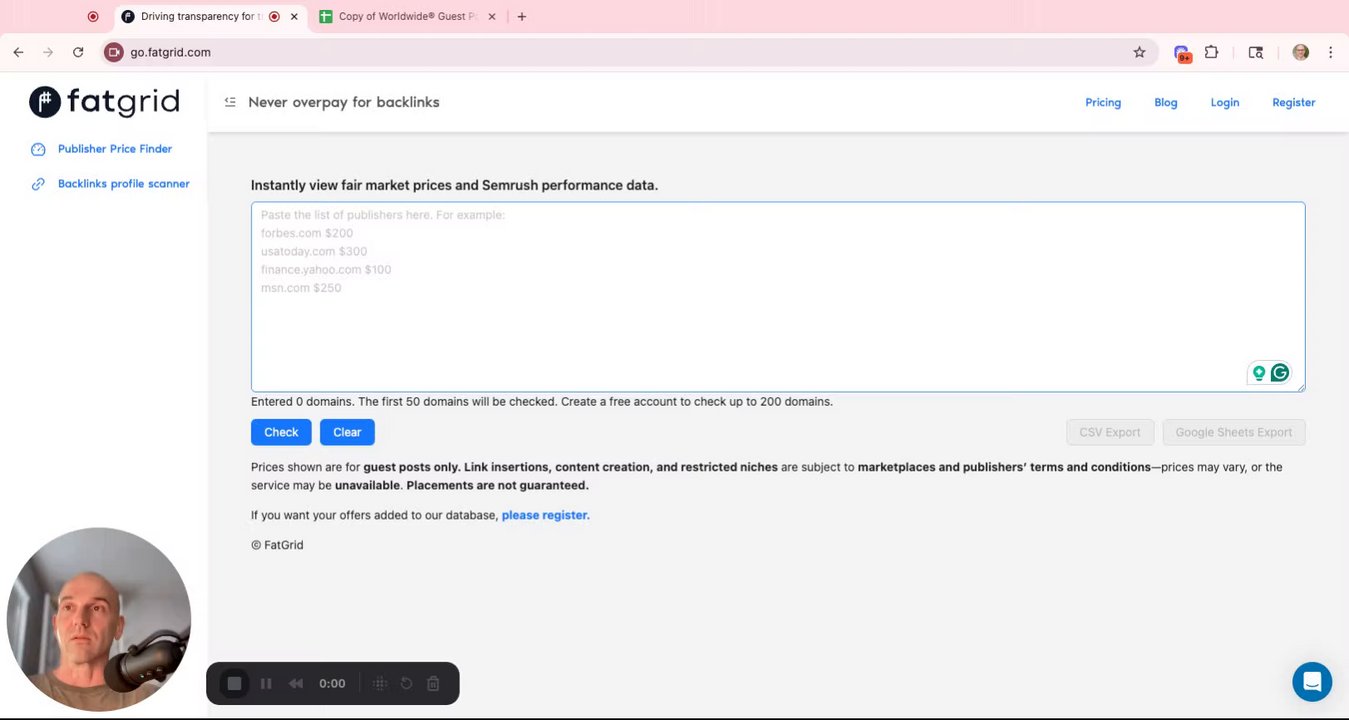The image size is (1349, 720).
Task: Open the Chrome three-dot menu
Action: [1330, 52]
